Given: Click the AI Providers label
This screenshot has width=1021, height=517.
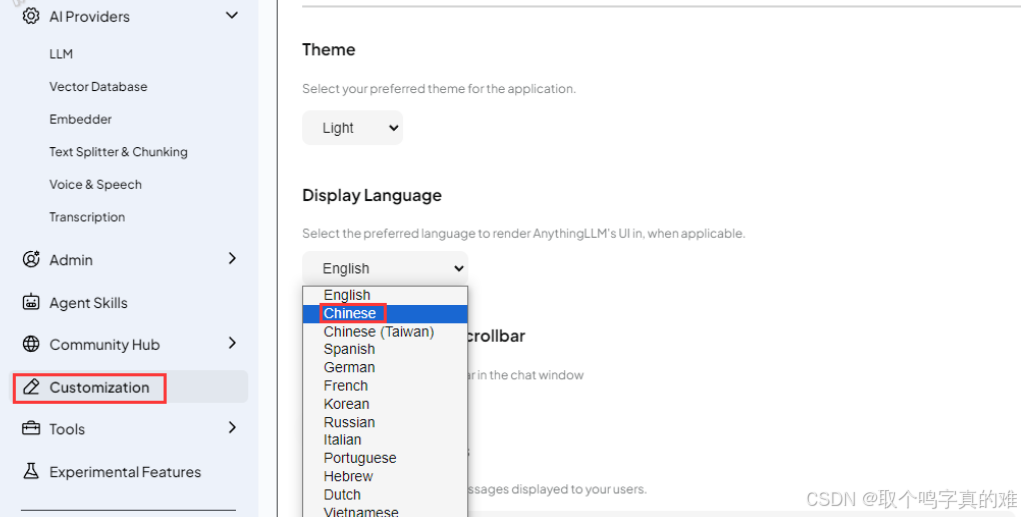Looking at the screenshot, I should (x=89, y=16).
